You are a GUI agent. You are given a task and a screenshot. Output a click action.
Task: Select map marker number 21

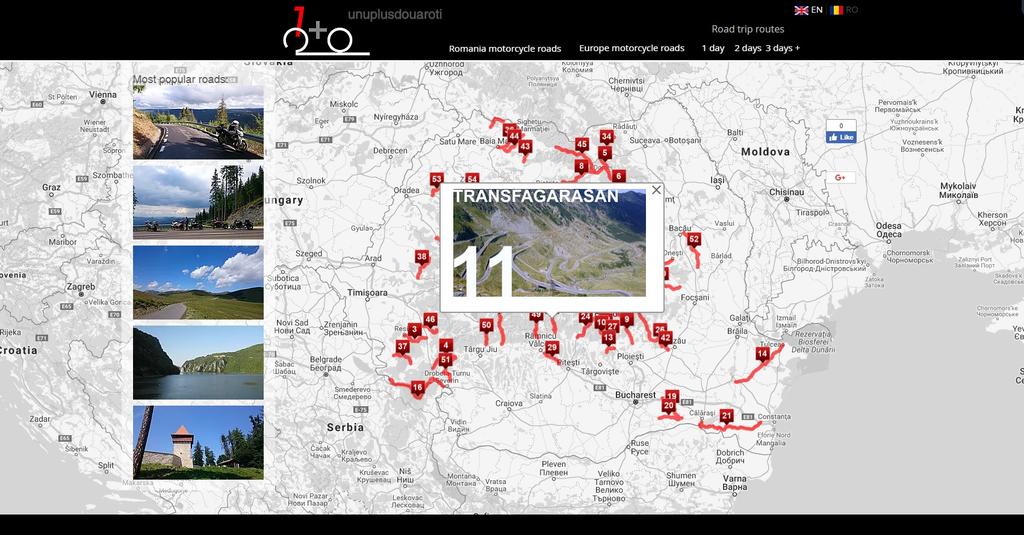(x=726, y=417)
